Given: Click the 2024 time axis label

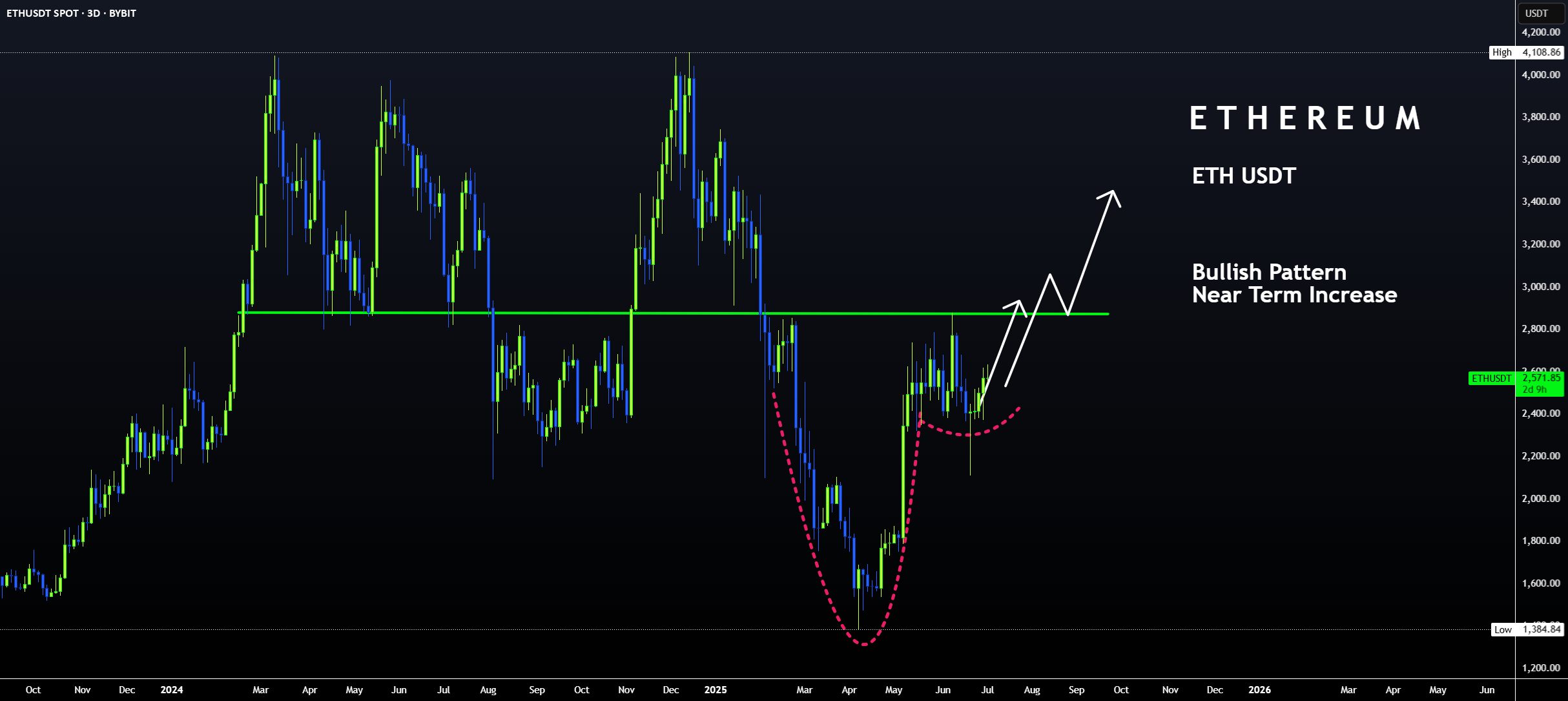Looking at the screenshot, I should [172, 690].
